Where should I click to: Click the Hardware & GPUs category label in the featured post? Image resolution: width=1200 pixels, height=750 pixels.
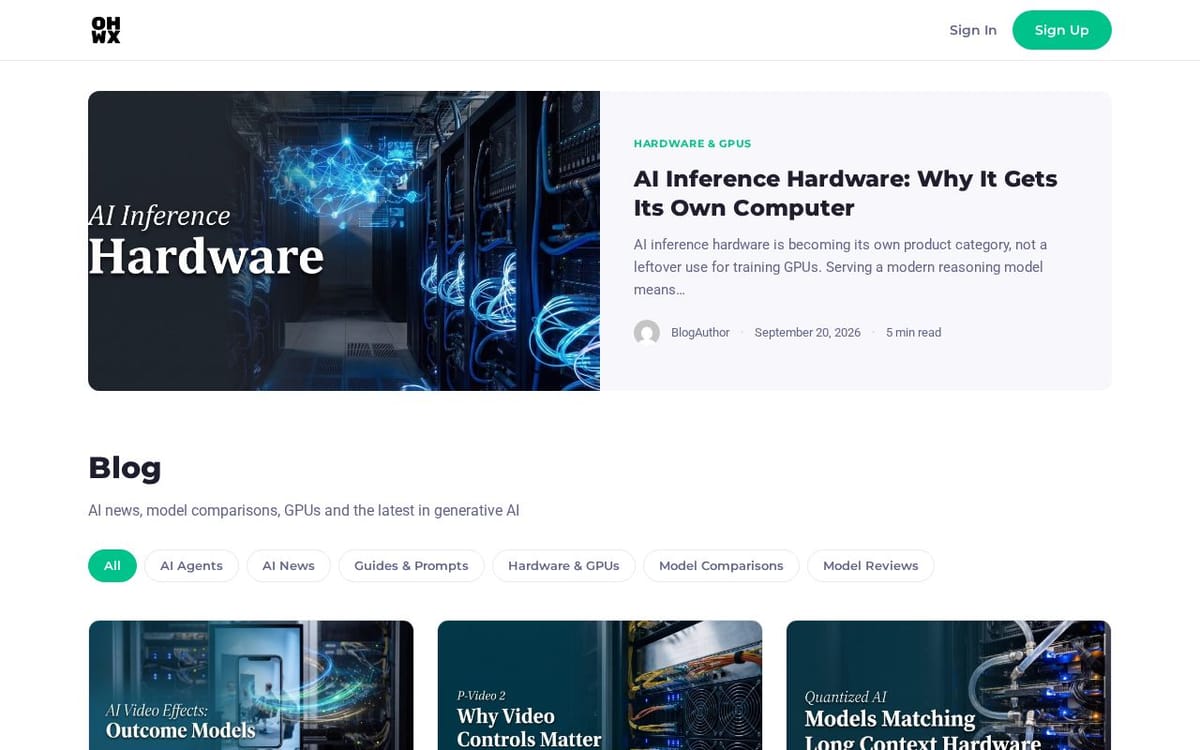click(692, 143)
